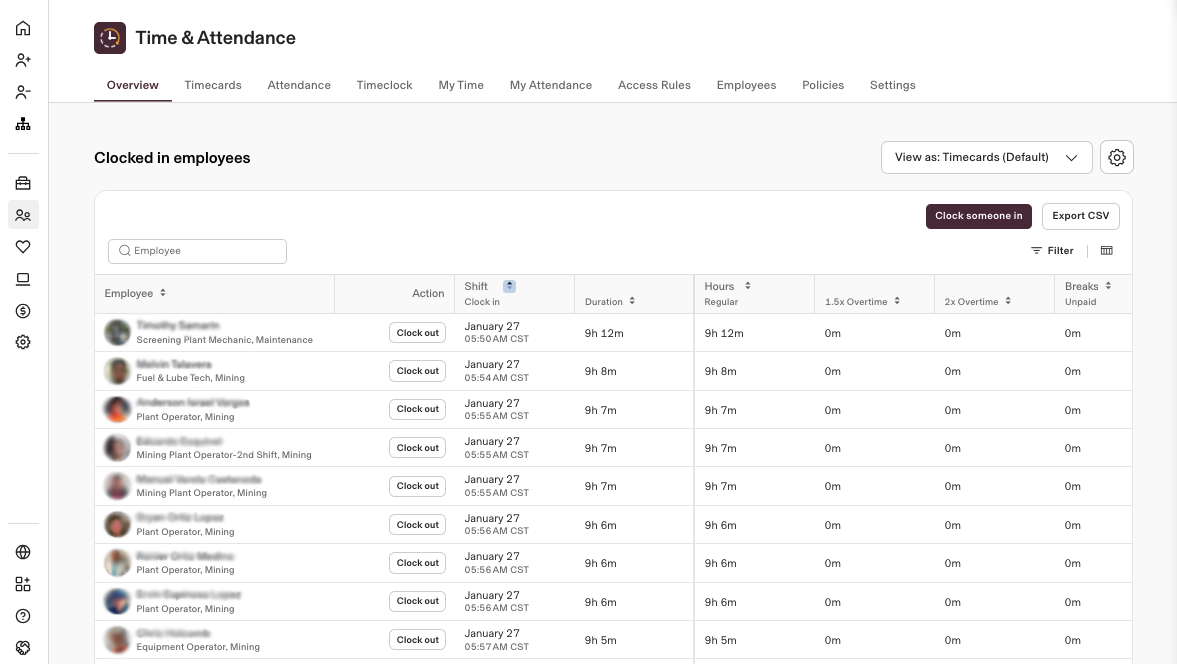Switch to the Attendance tab
Viewport: 1177px width, 664px height.
click(x=299, y=86)
